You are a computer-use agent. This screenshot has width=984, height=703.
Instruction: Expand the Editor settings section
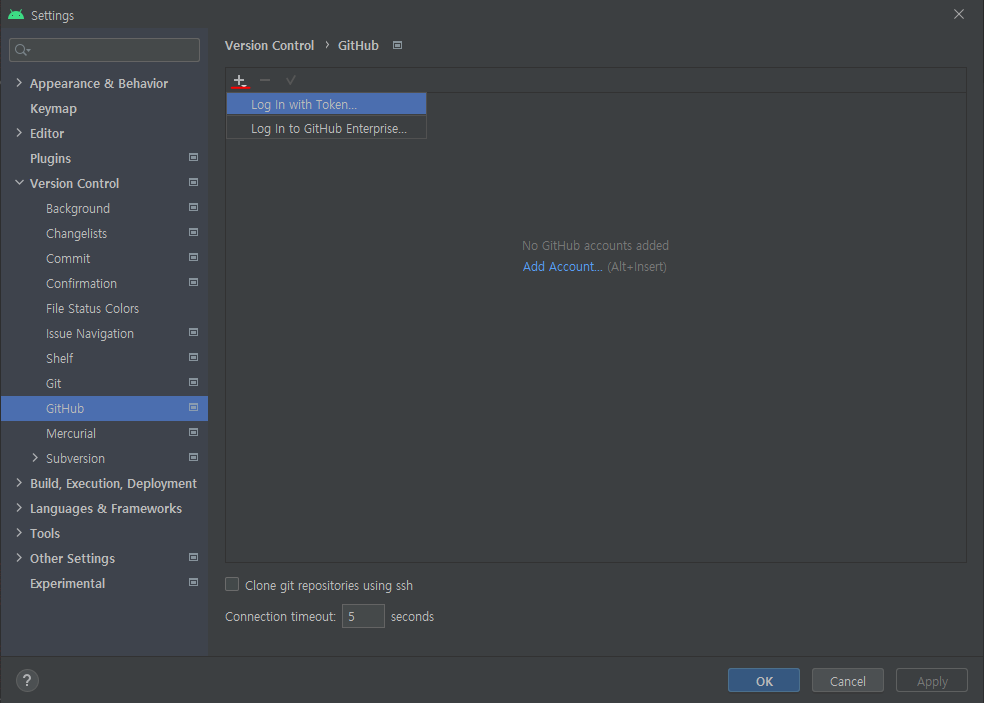point(19,133)
